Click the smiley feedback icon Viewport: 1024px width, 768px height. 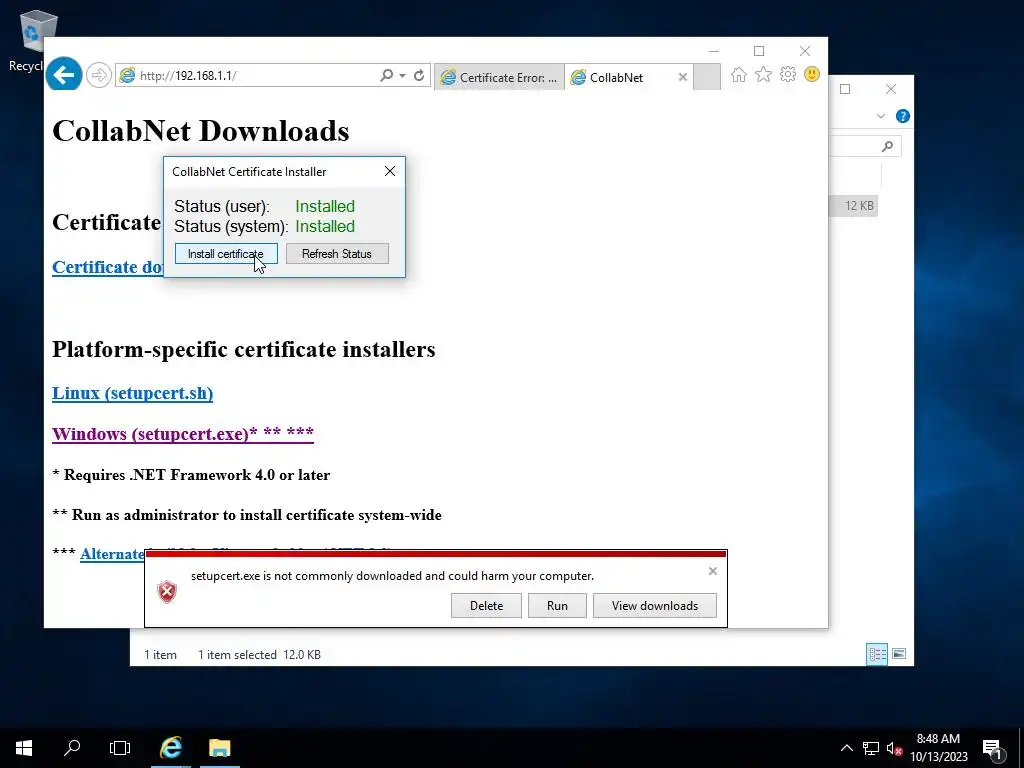click(812, 74)
